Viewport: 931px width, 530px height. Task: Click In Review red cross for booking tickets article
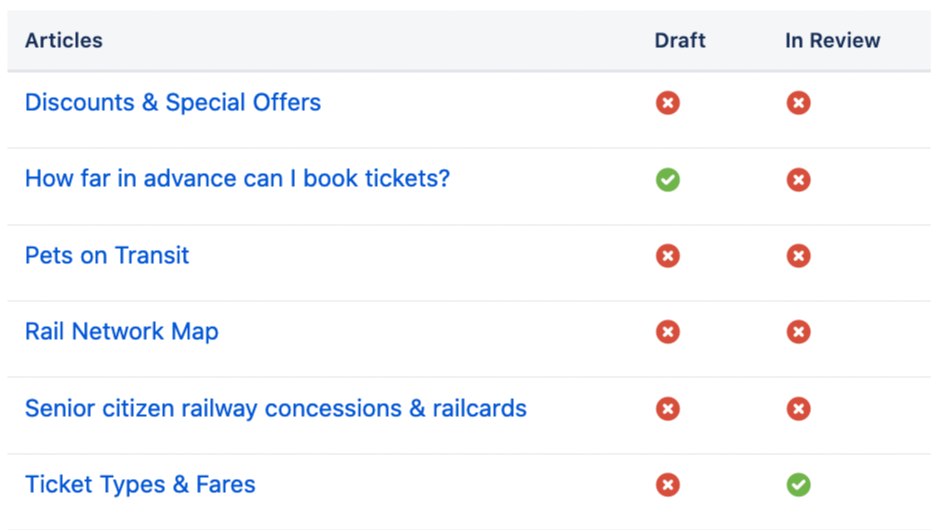point(798,180)
